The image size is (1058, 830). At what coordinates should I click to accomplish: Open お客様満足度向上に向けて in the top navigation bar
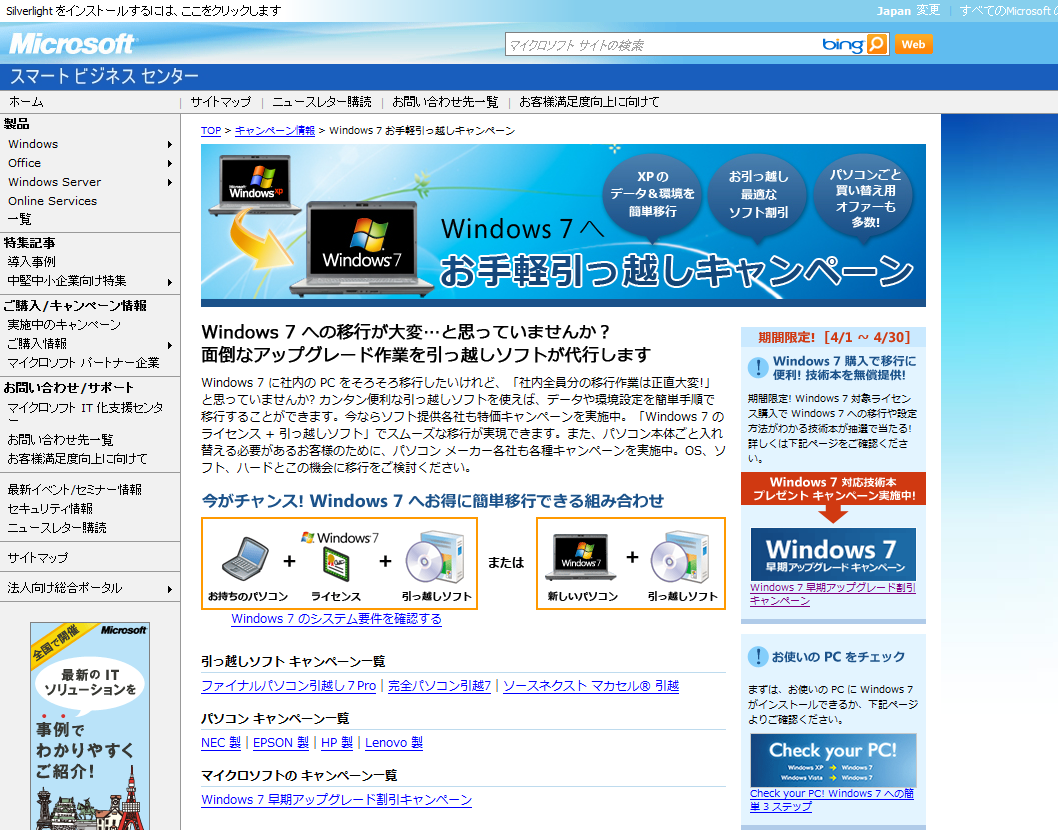589,102
